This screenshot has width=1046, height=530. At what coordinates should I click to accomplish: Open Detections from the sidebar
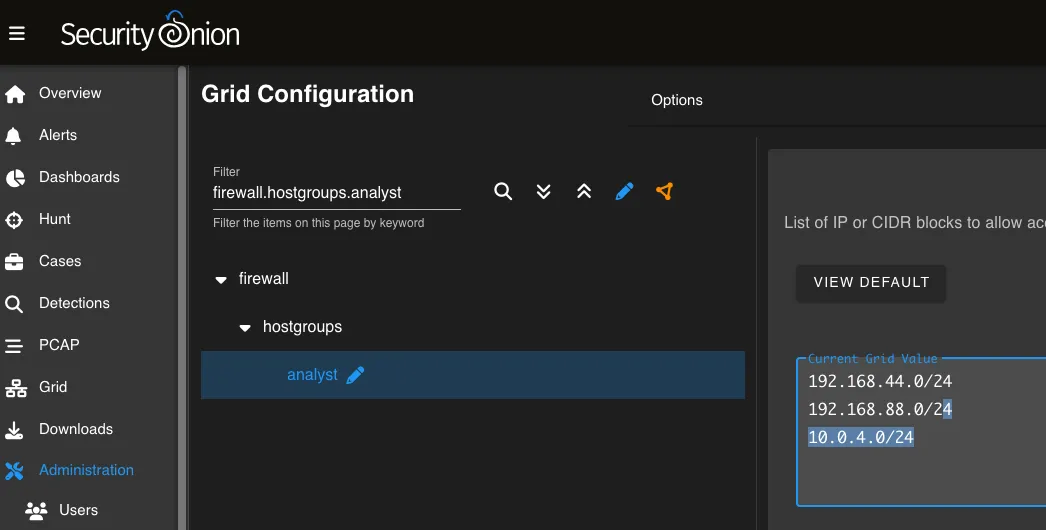(74, 303)
